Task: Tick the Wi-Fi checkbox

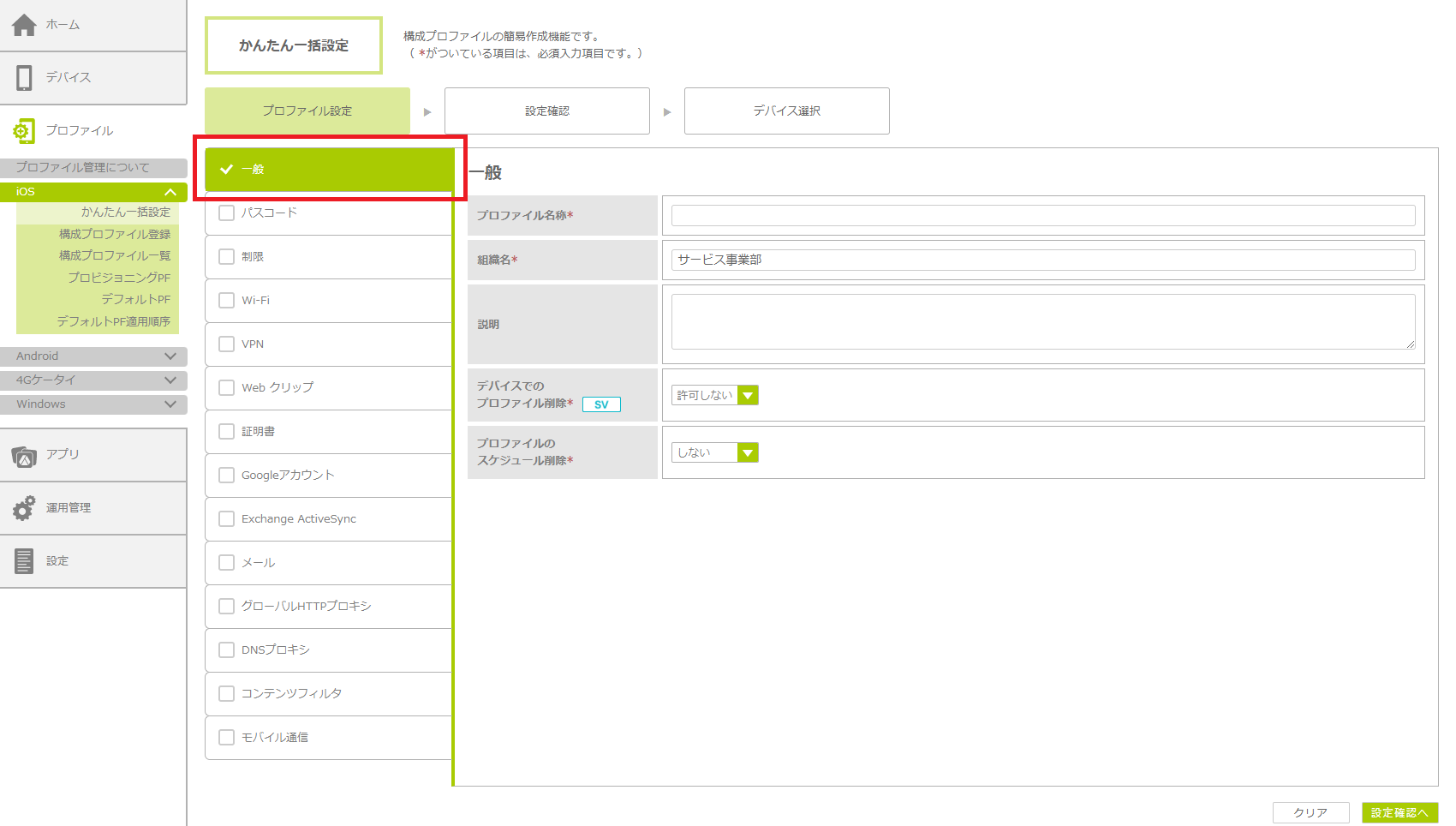Action: (227, 301)
